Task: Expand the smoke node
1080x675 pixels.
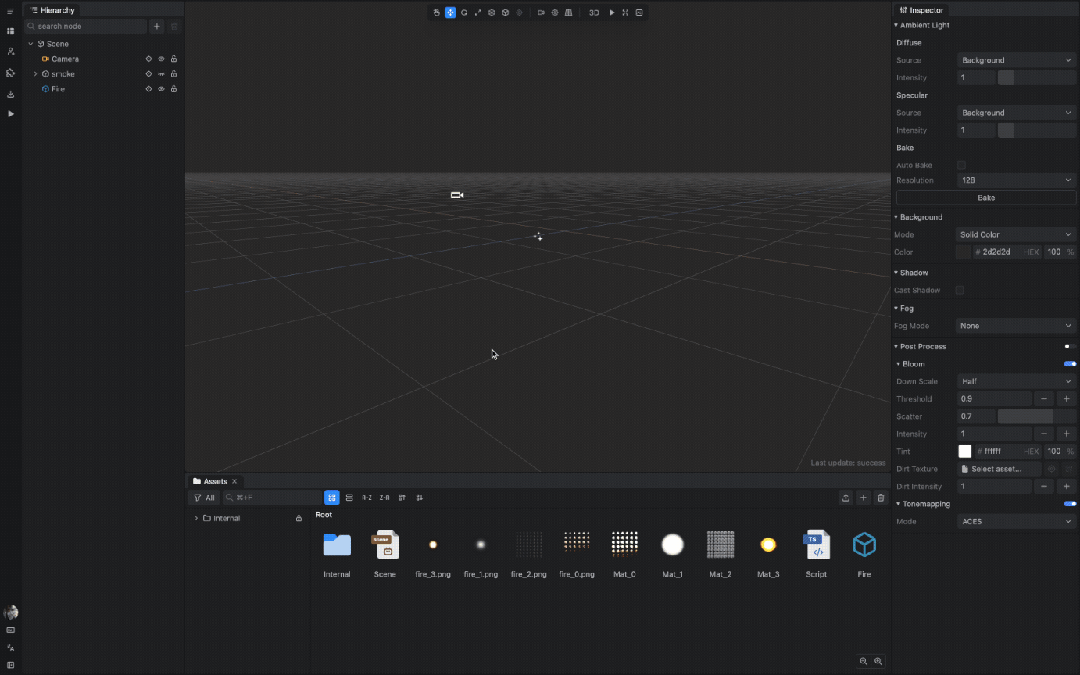Action: click(35, 74)
